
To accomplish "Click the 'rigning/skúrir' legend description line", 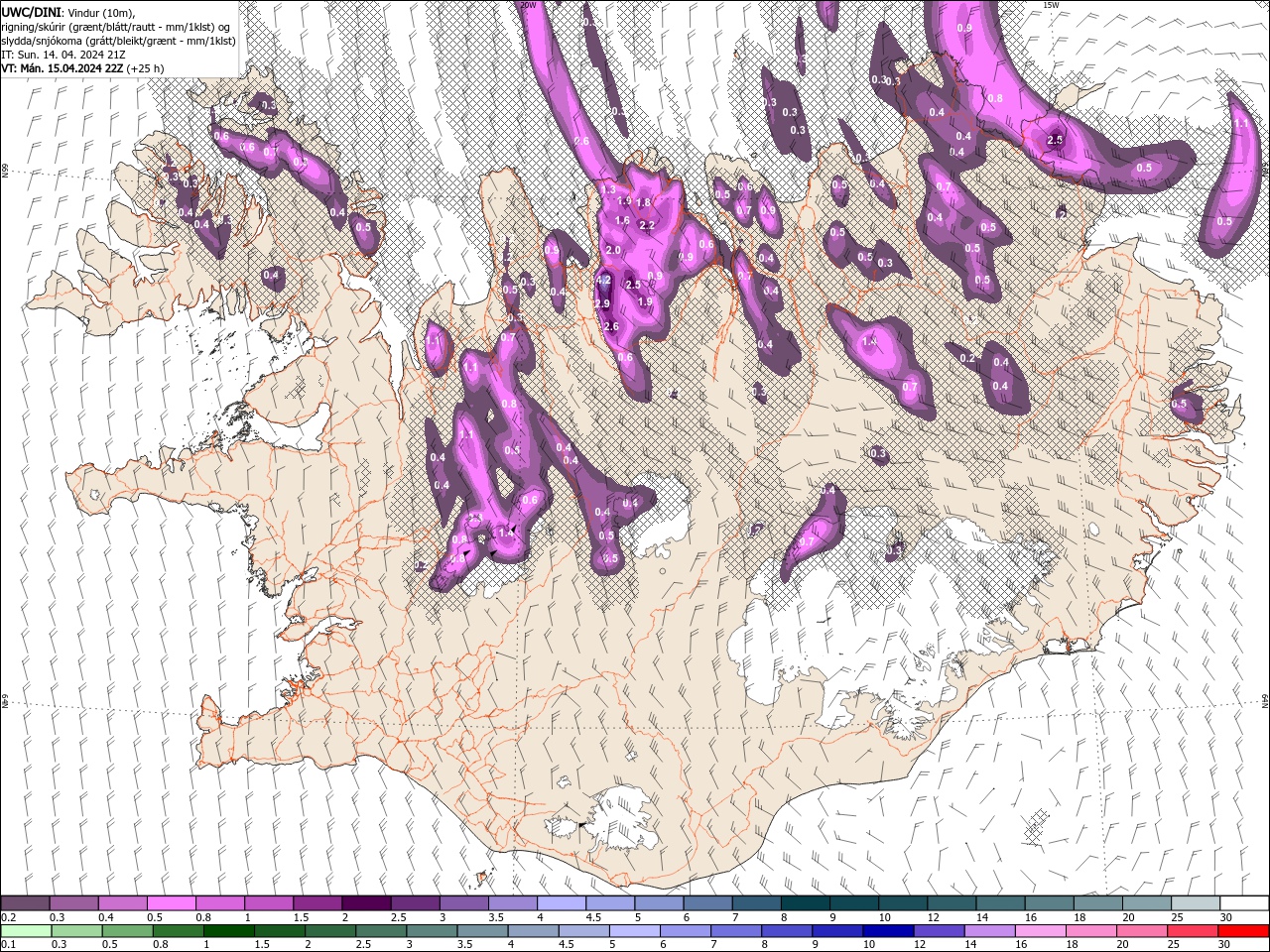I will click(116, 27).
